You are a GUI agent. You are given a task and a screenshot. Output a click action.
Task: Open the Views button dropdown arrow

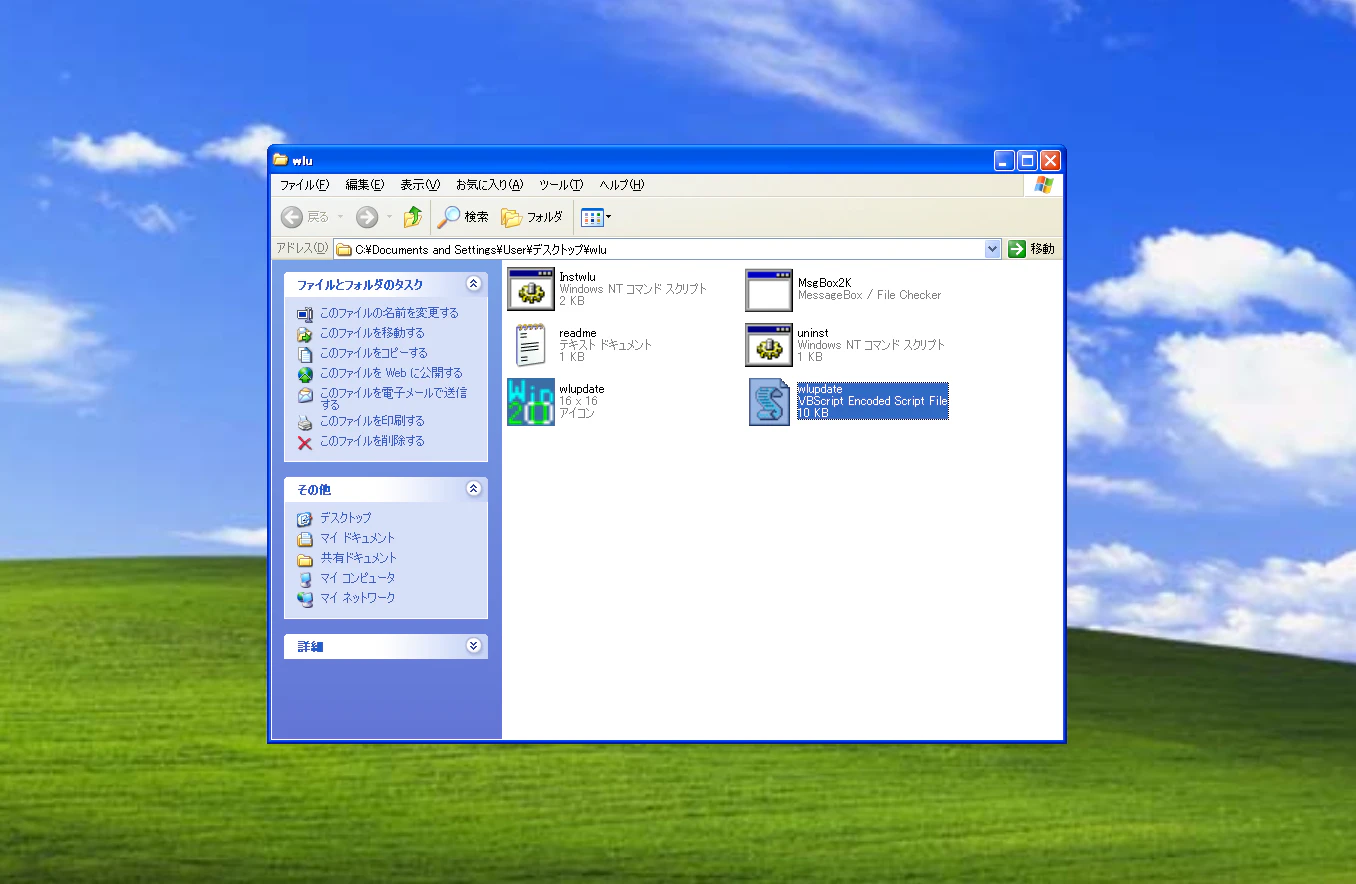(608, 217)
